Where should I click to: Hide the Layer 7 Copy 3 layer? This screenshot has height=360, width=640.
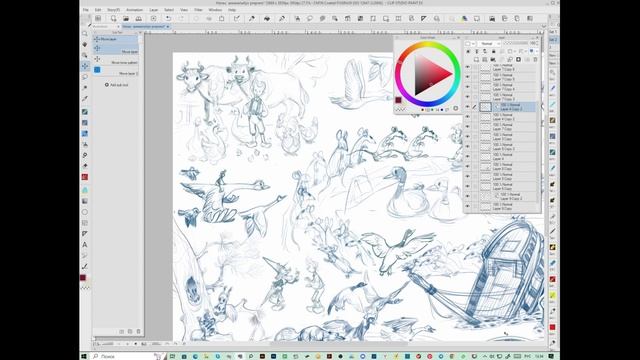click(x=468, y=97)
